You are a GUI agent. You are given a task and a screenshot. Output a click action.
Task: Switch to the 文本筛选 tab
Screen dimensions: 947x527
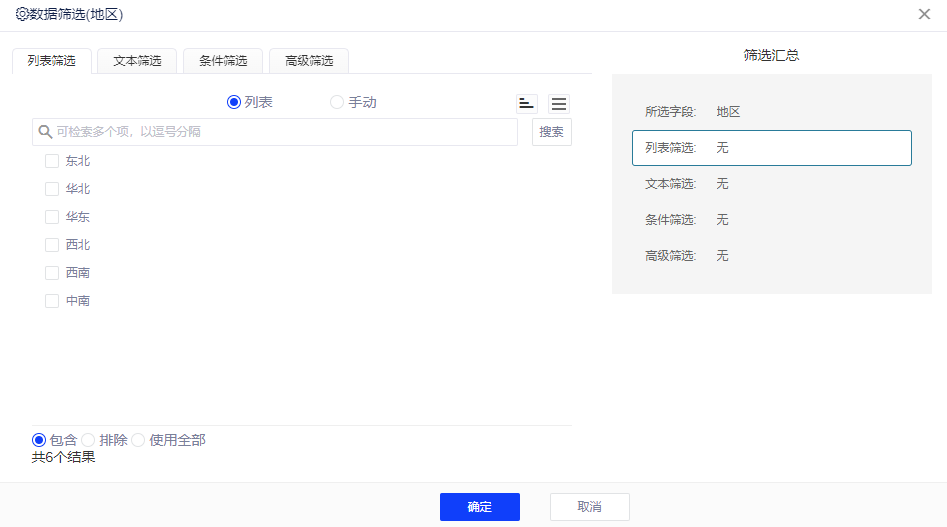point(137,61)
